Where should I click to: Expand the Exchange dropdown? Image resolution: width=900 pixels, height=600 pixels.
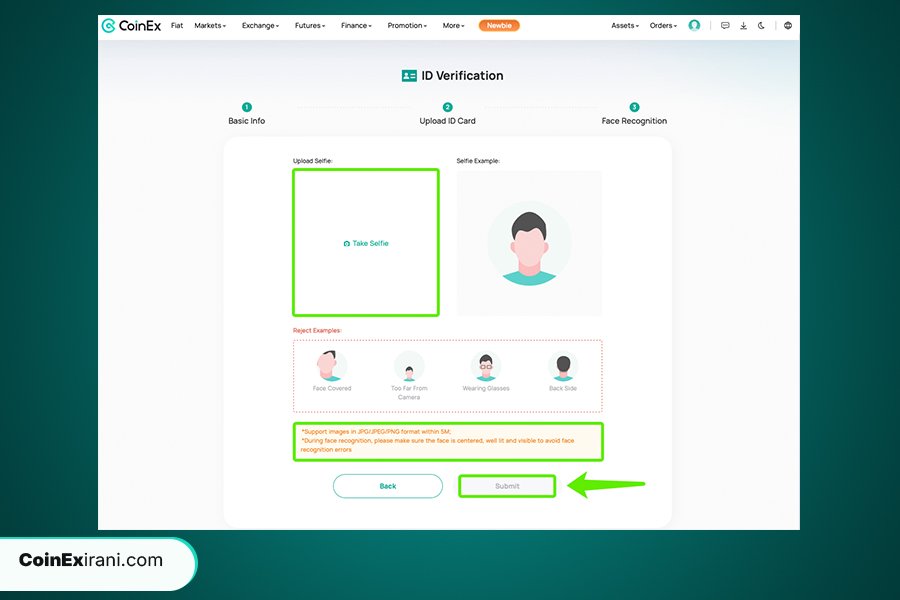tap(260, 26)
